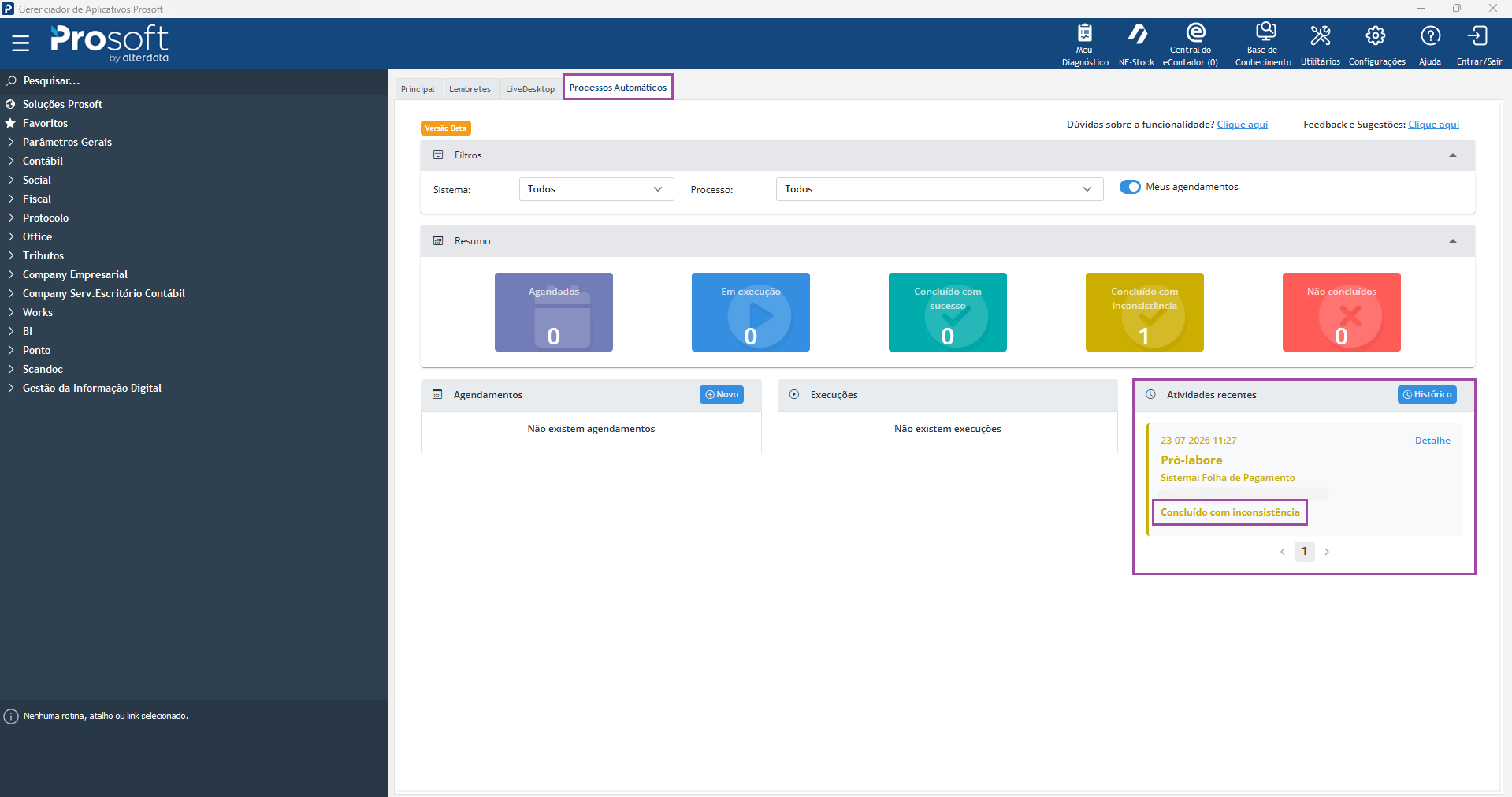Collapse the Filtros panel arrow
1512x797 pixels.
[1453, 155]
